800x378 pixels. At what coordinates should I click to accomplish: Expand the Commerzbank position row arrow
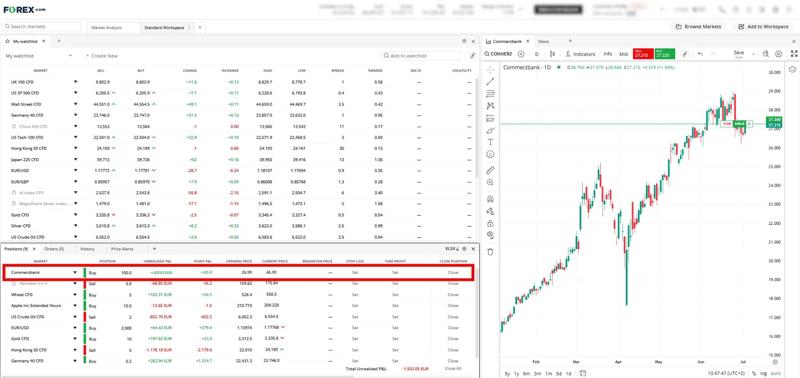(x=76, y=272)
